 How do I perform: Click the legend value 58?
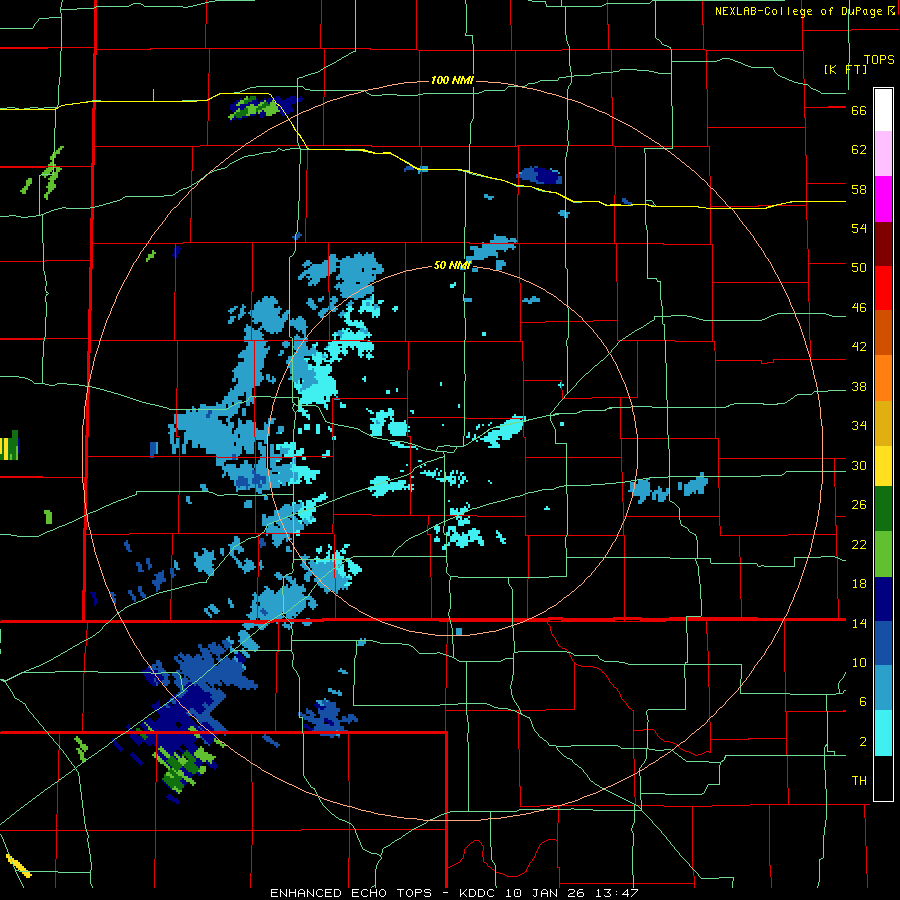(x=859, y=189)
